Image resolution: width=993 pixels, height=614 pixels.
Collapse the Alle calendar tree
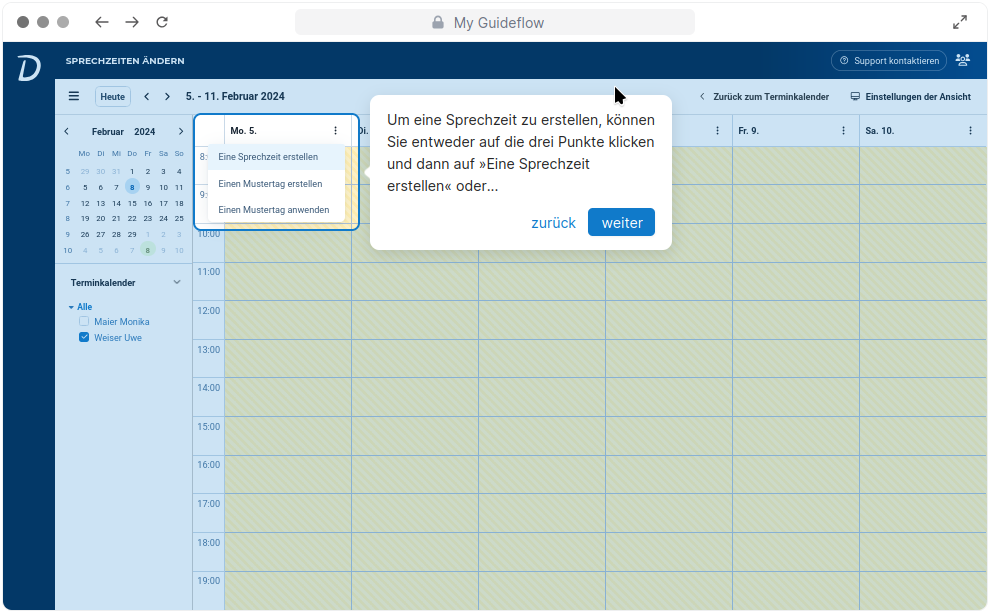[71, 307]
